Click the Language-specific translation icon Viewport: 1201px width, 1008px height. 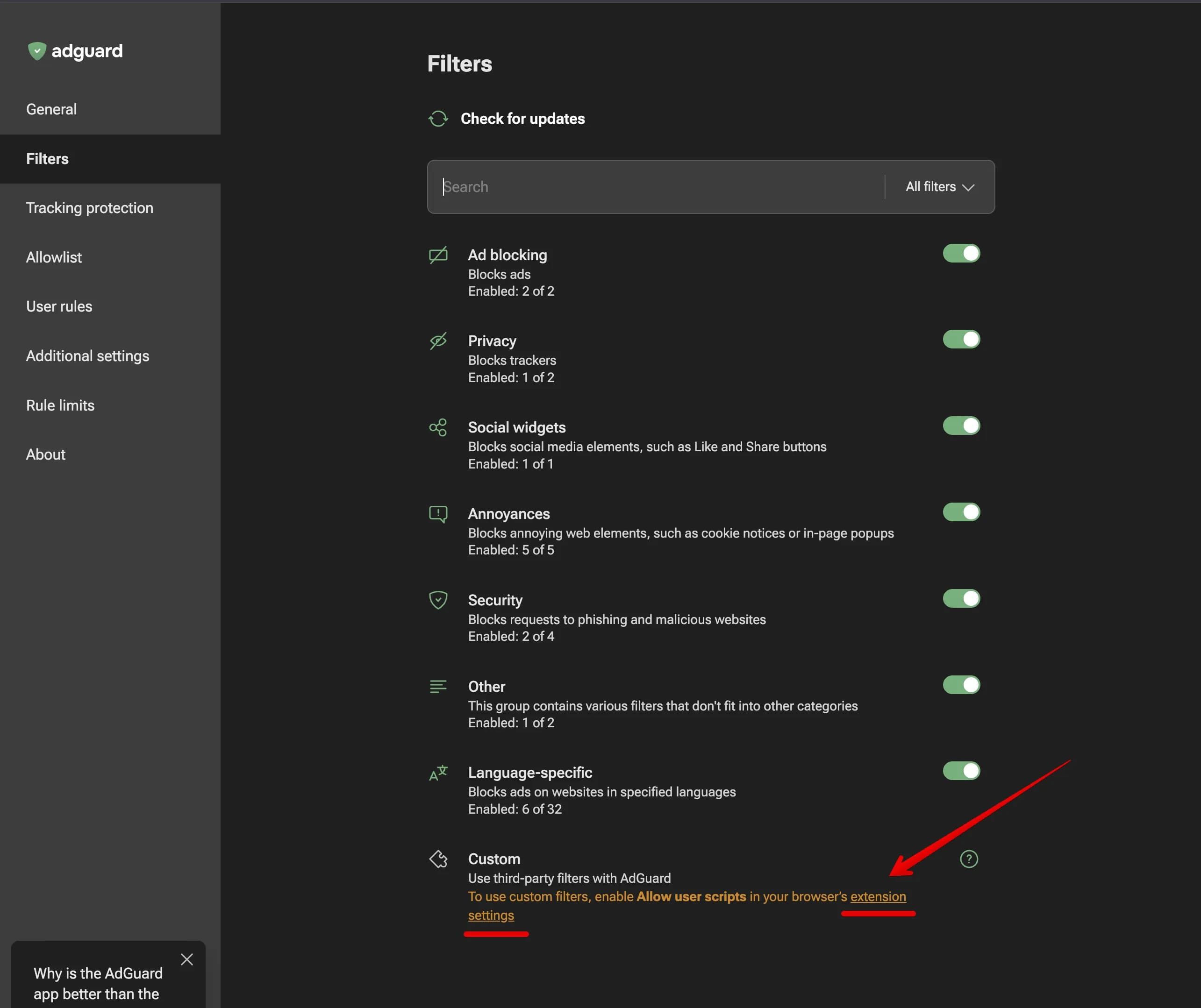pyautogui.click(x=438, y=773)
